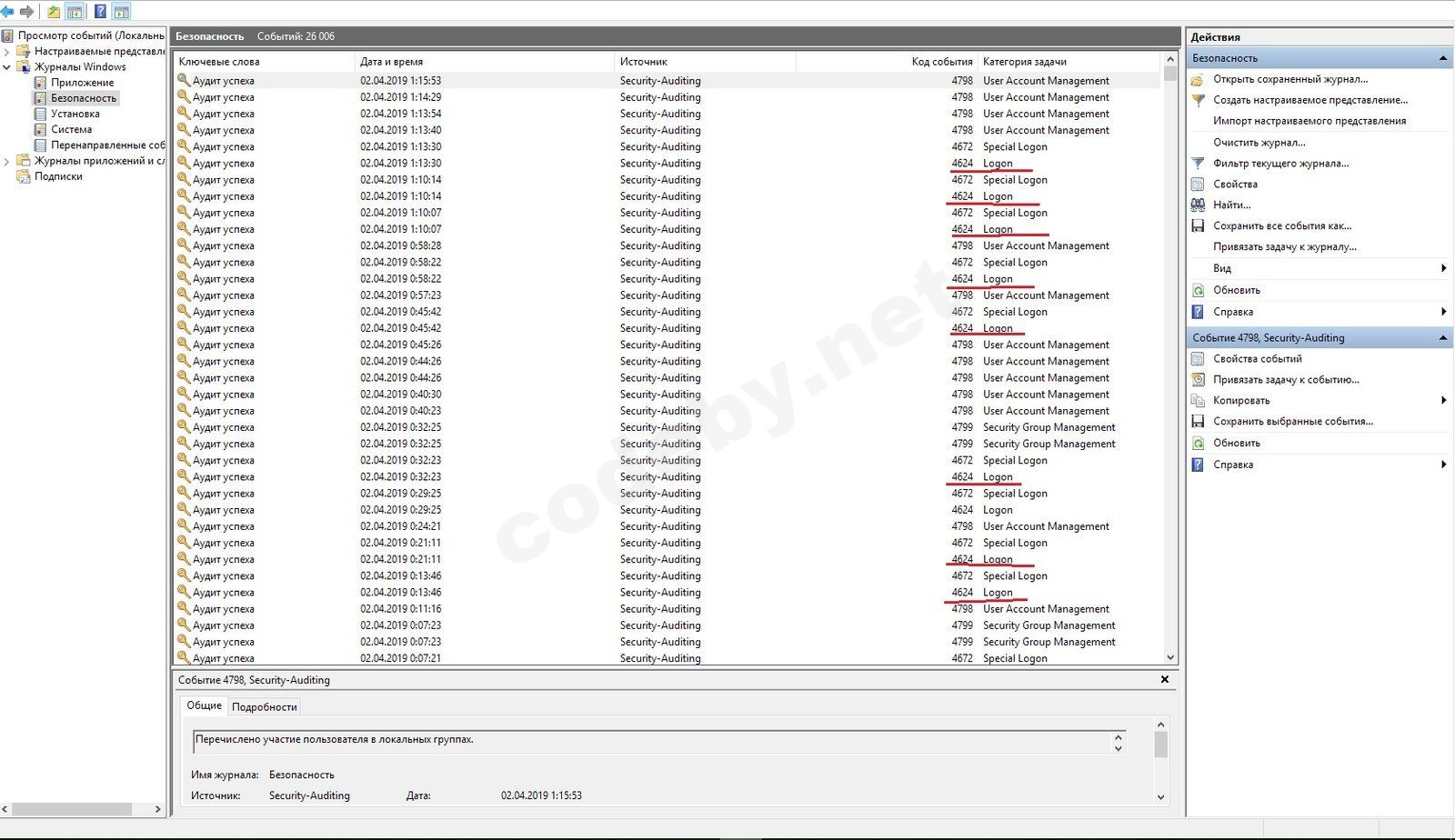Click the up-one-level folder toolbar icon
Image resolution: width=1455 pixels, height=840 pixels.
55,12
